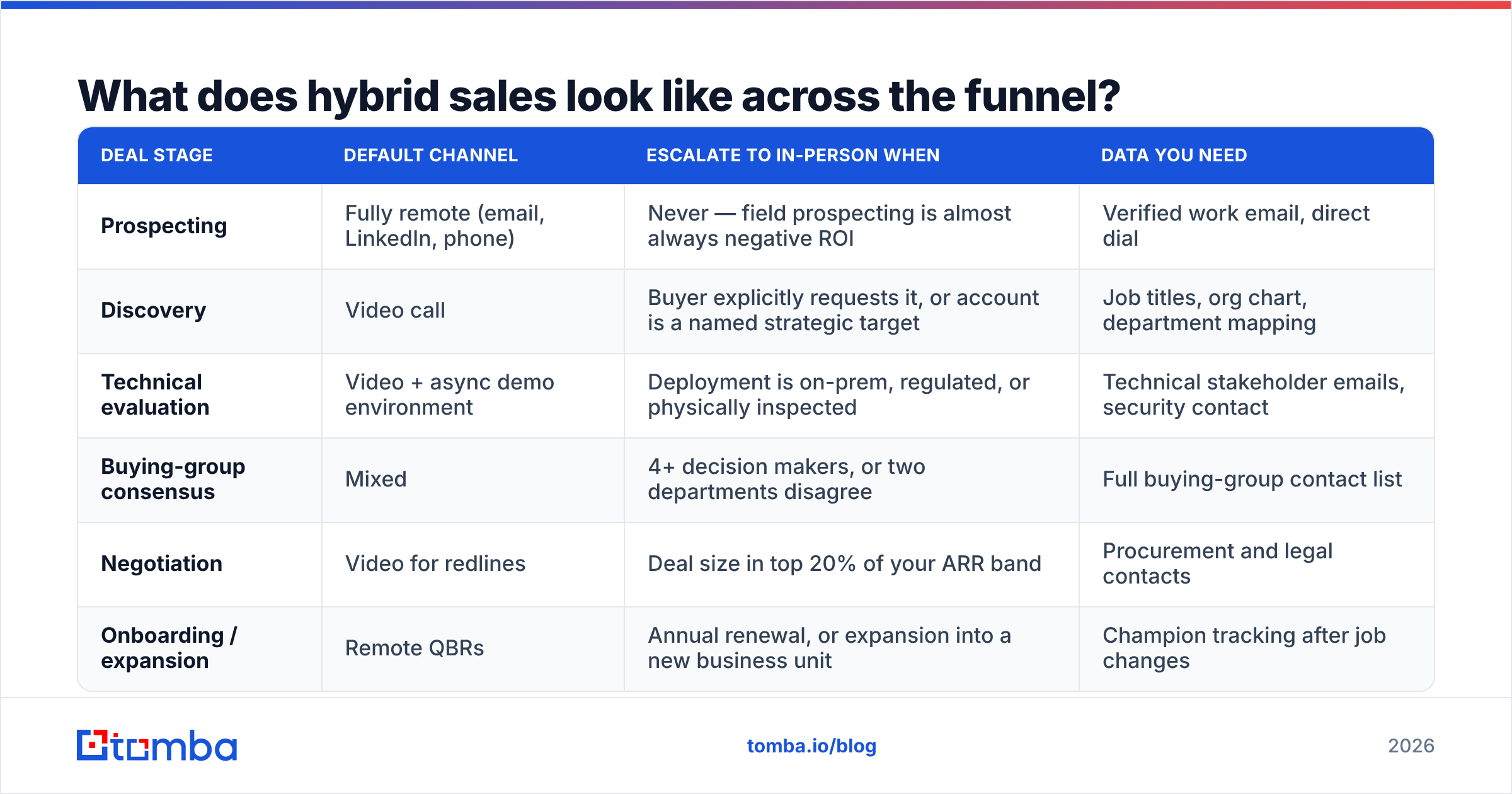Select the Discovery row label
1512x794 pixels.
154,310
